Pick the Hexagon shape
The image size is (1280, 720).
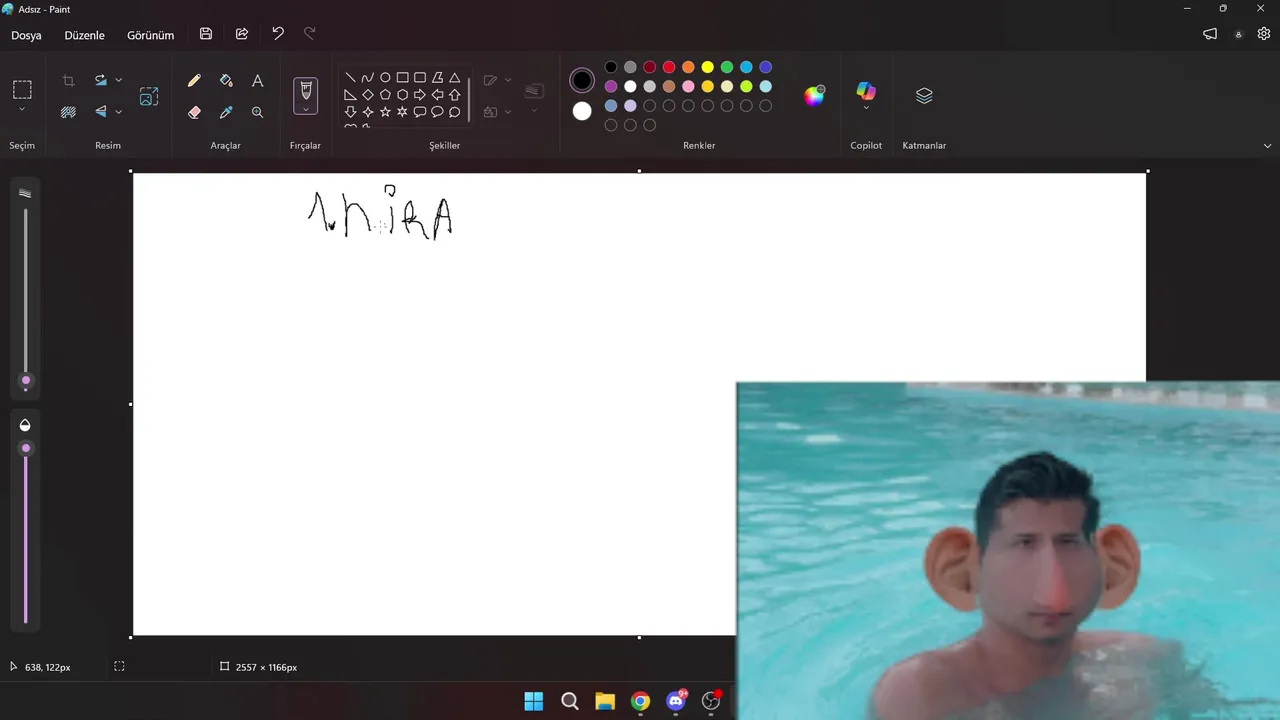click(402, 95)
